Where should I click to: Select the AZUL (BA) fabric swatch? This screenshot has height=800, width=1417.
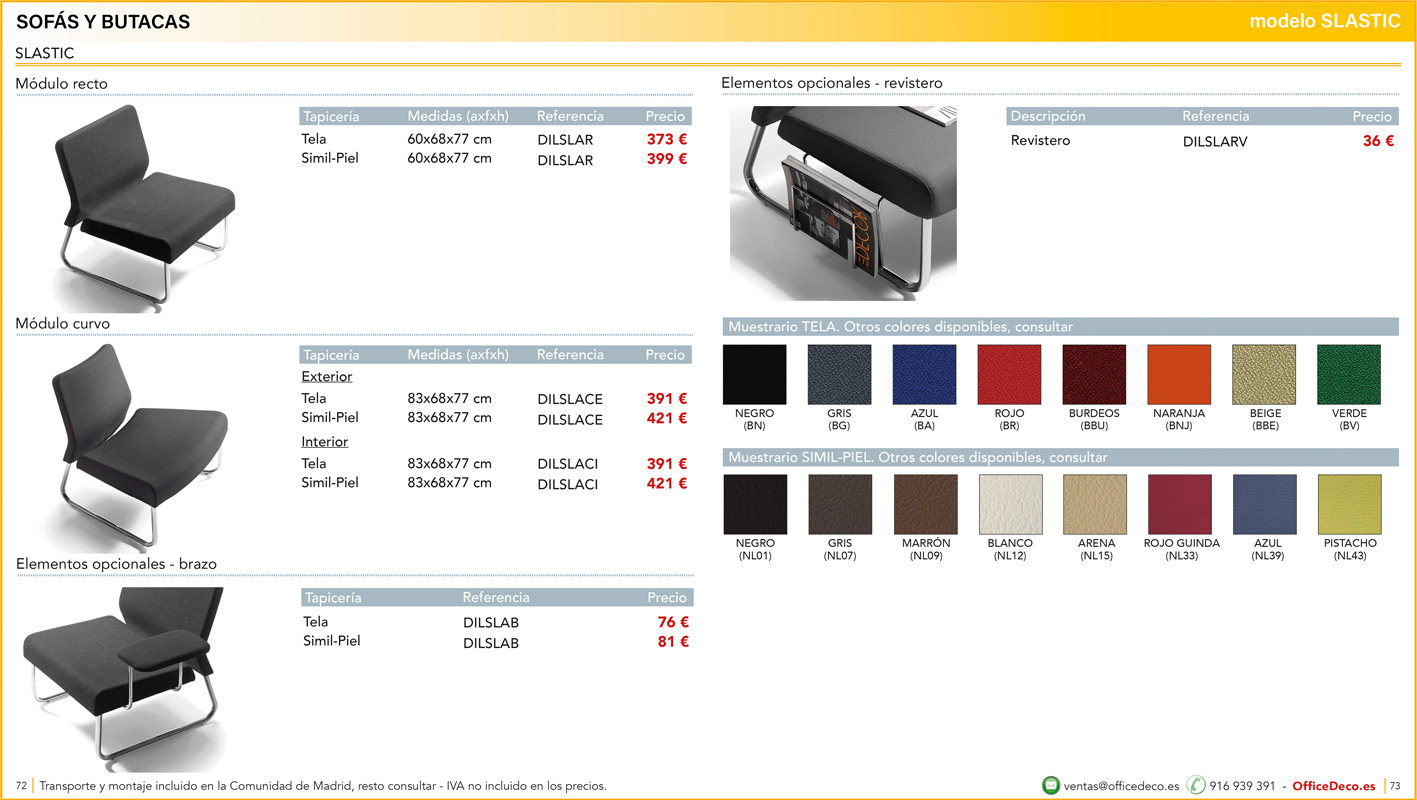click(x=924, y=375)
